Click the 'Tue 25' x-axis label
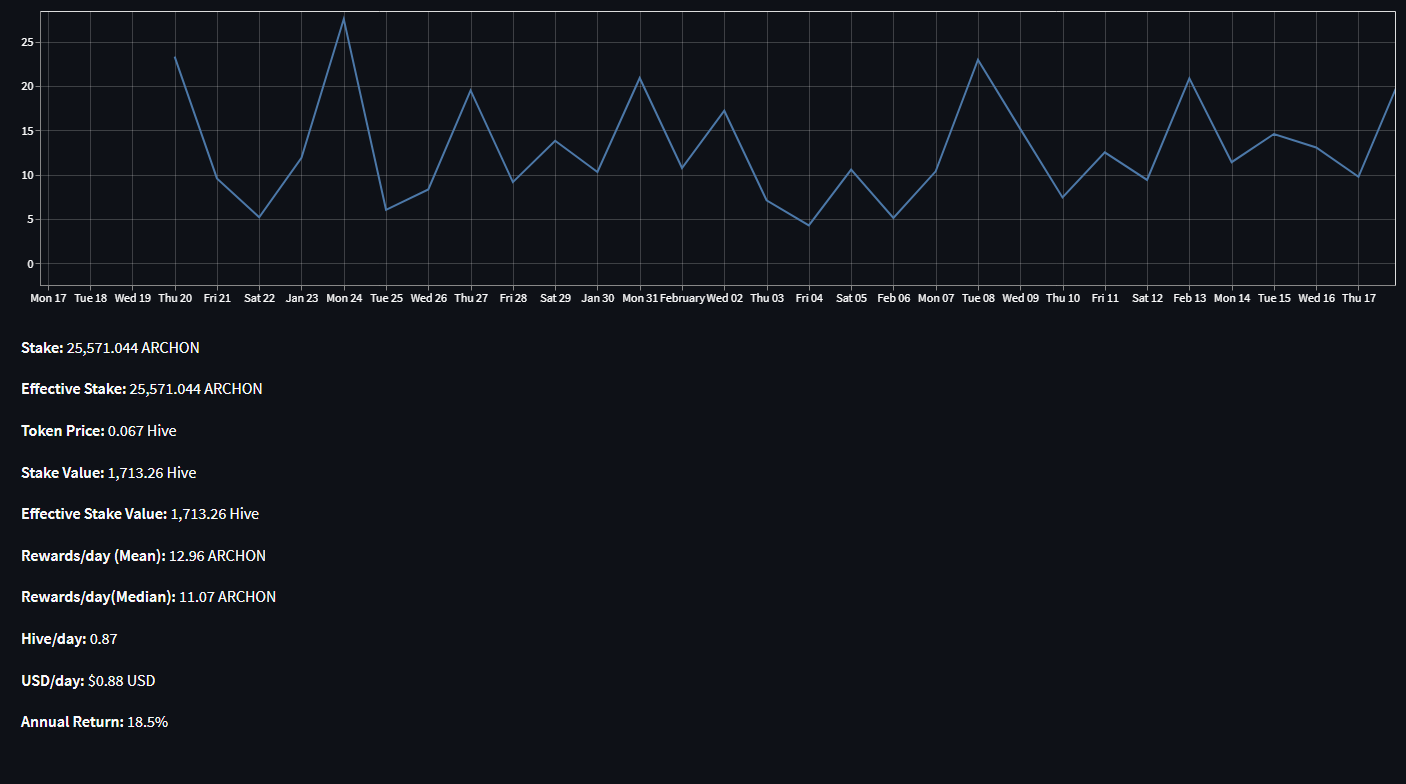Viewport: 1406px width, 784px height. tap(386, 298)
